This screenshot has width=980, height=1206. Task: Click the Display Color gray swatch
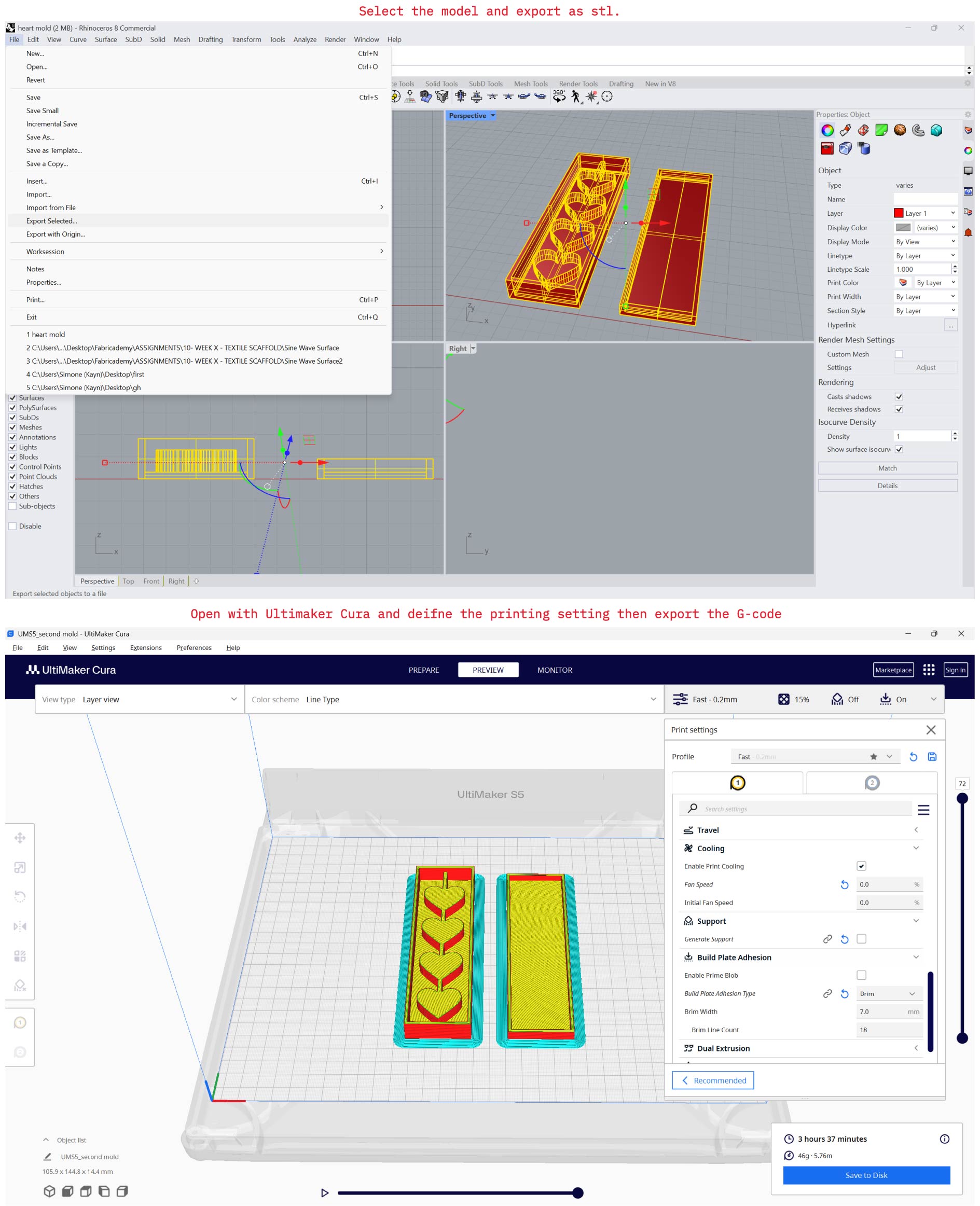point(903,227)
